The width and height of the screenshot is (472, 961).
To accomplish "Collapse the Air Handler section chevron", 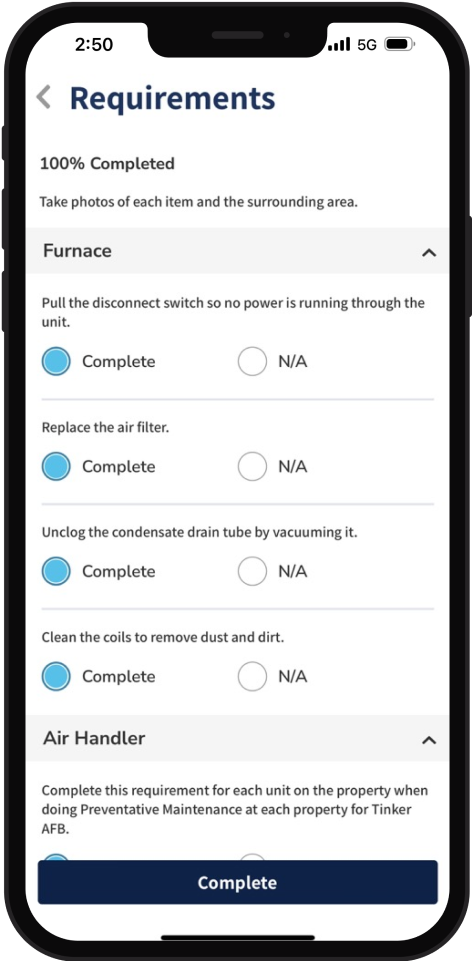I will click(429, 740).
